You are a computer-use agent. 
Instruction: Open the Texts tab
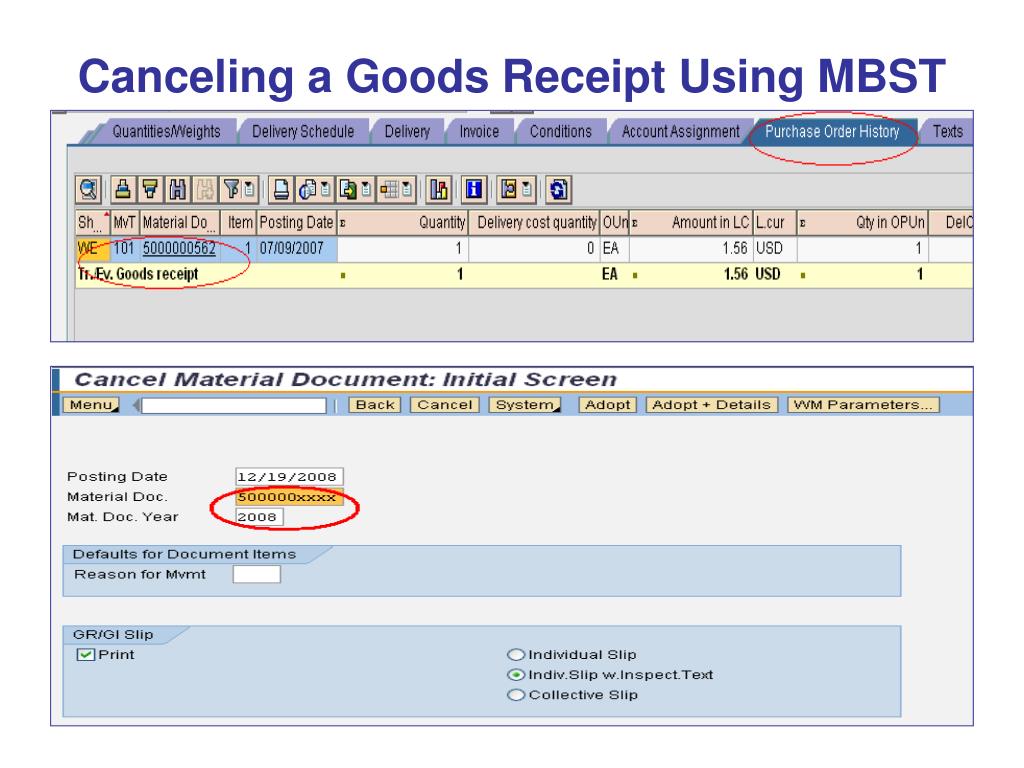948,131
